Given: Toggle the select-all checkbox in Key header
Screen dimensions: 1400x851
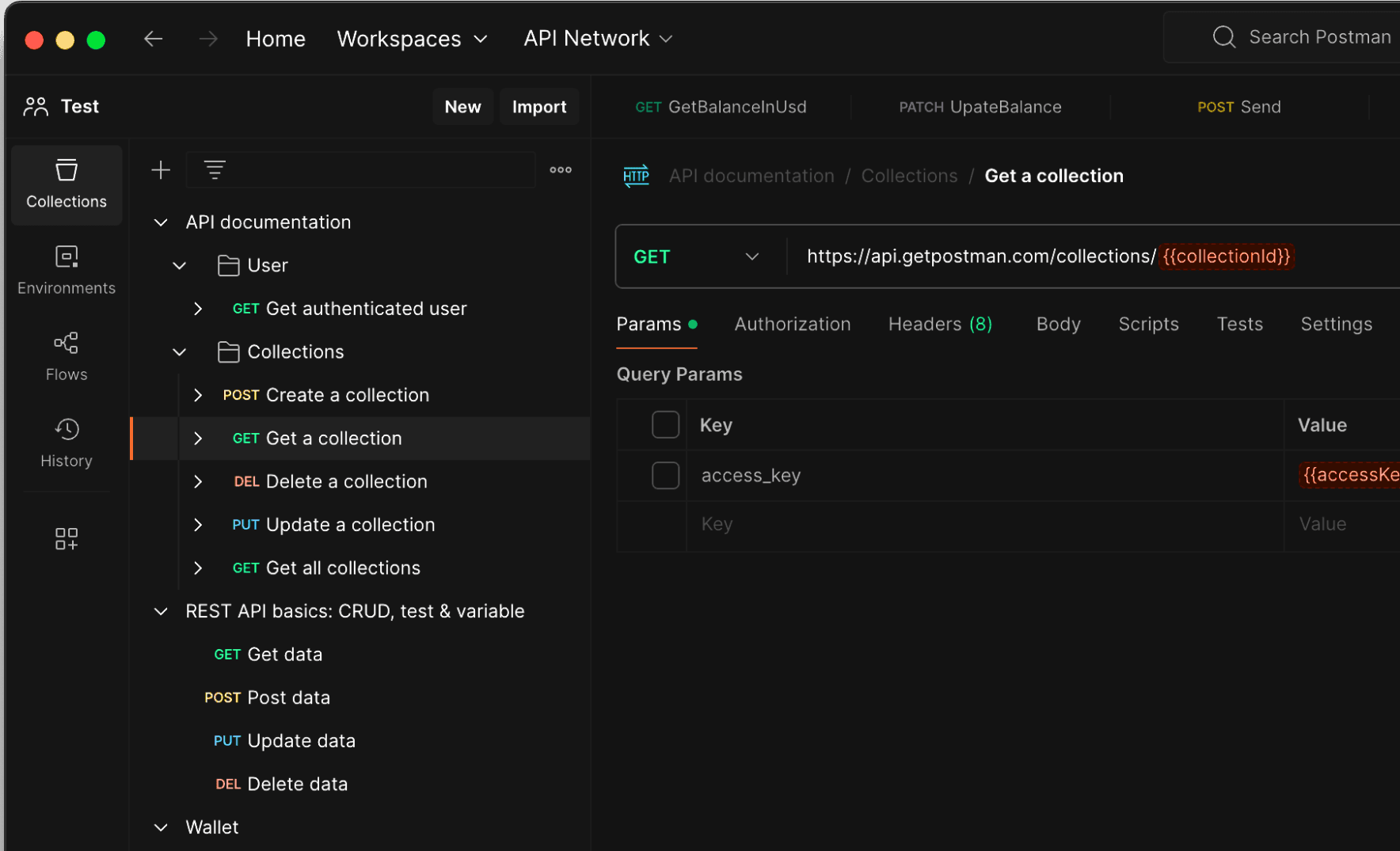Looking at the screenshot, I should point(665,424).
